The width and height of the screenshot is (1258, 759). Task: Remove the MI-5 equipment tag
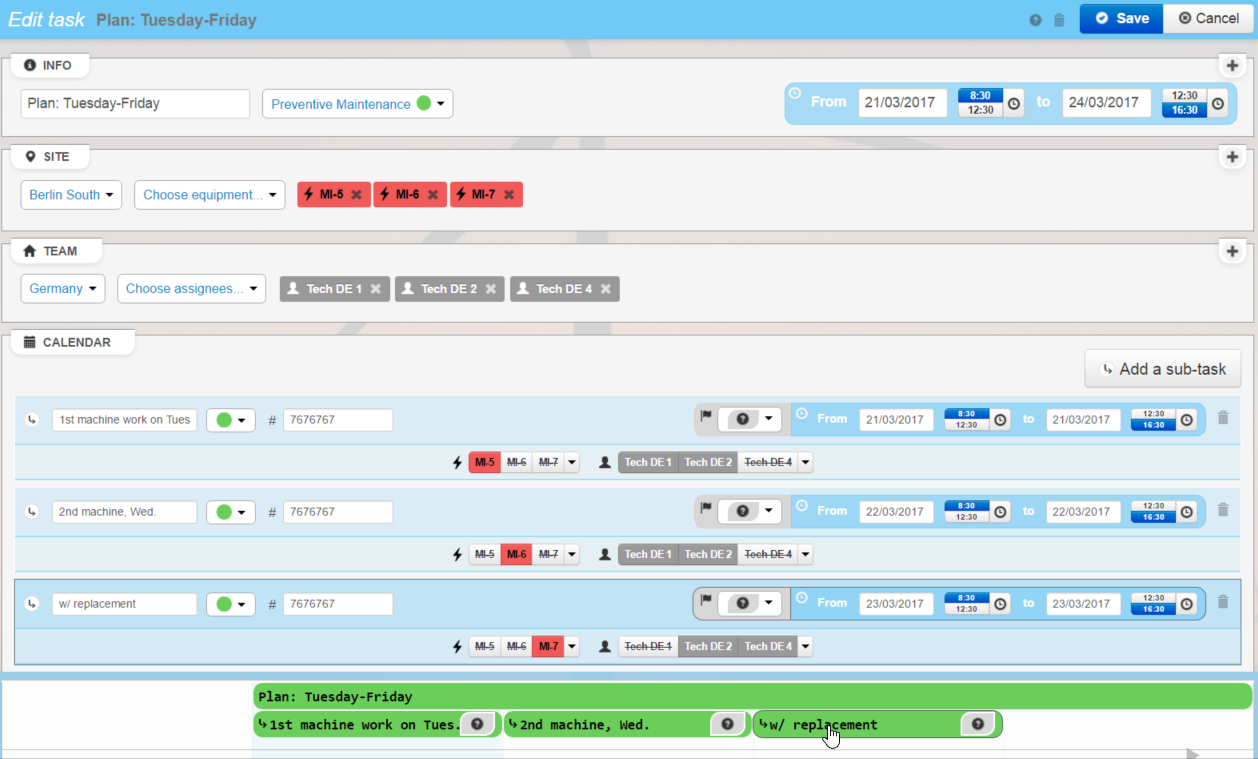[355, 194]
